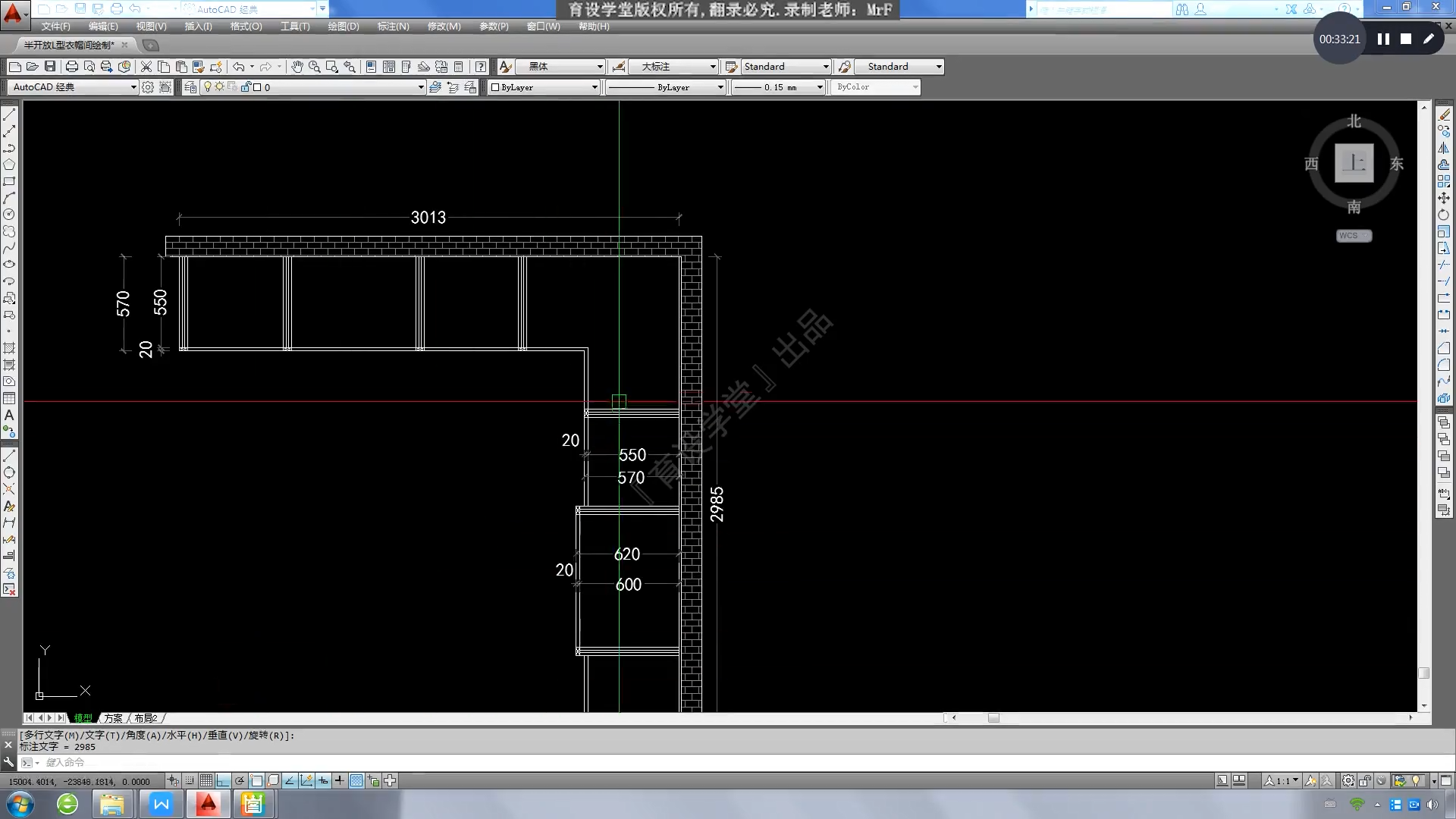Activate the Zoom Realtime magnifier
The width and height of the screenshot is (1456, 819).
[314, 67]
